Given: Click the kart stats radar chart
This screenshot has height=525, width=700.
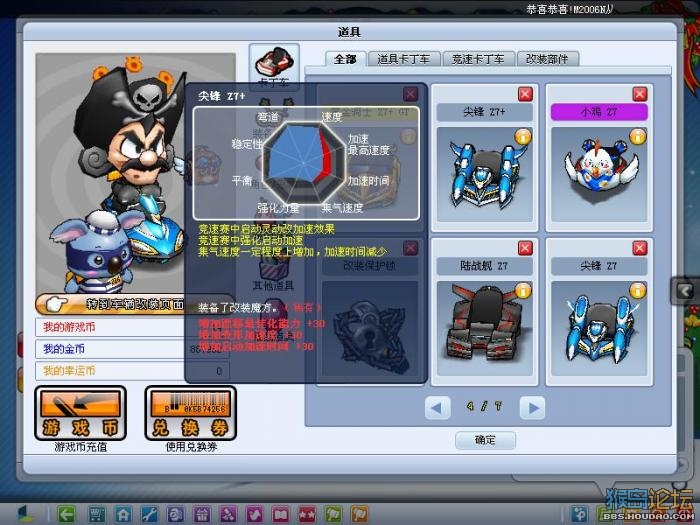Looking at the screenshot, I should tap(304, 163).
